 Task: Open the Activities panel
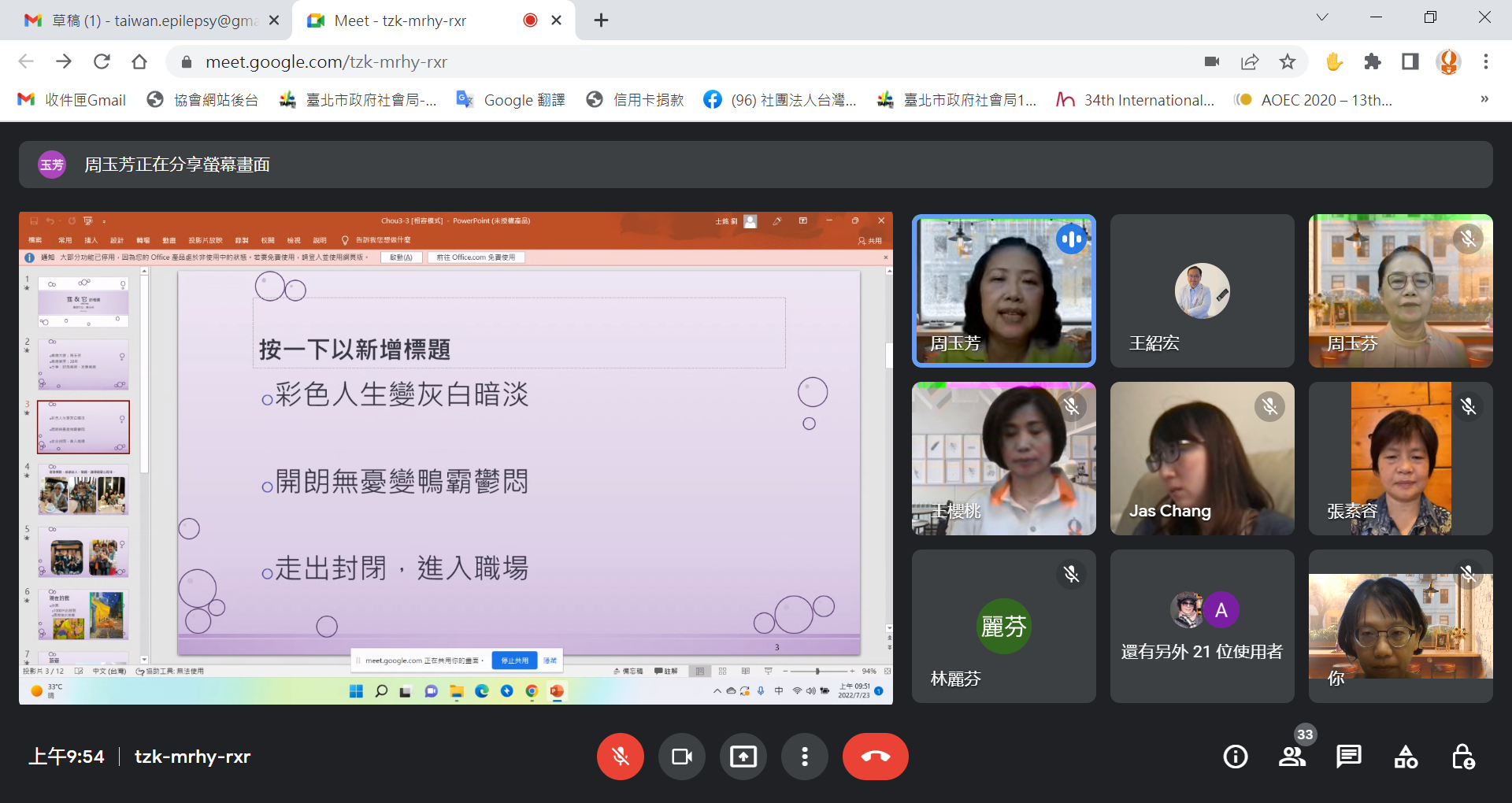click(x=1406, y=757)
